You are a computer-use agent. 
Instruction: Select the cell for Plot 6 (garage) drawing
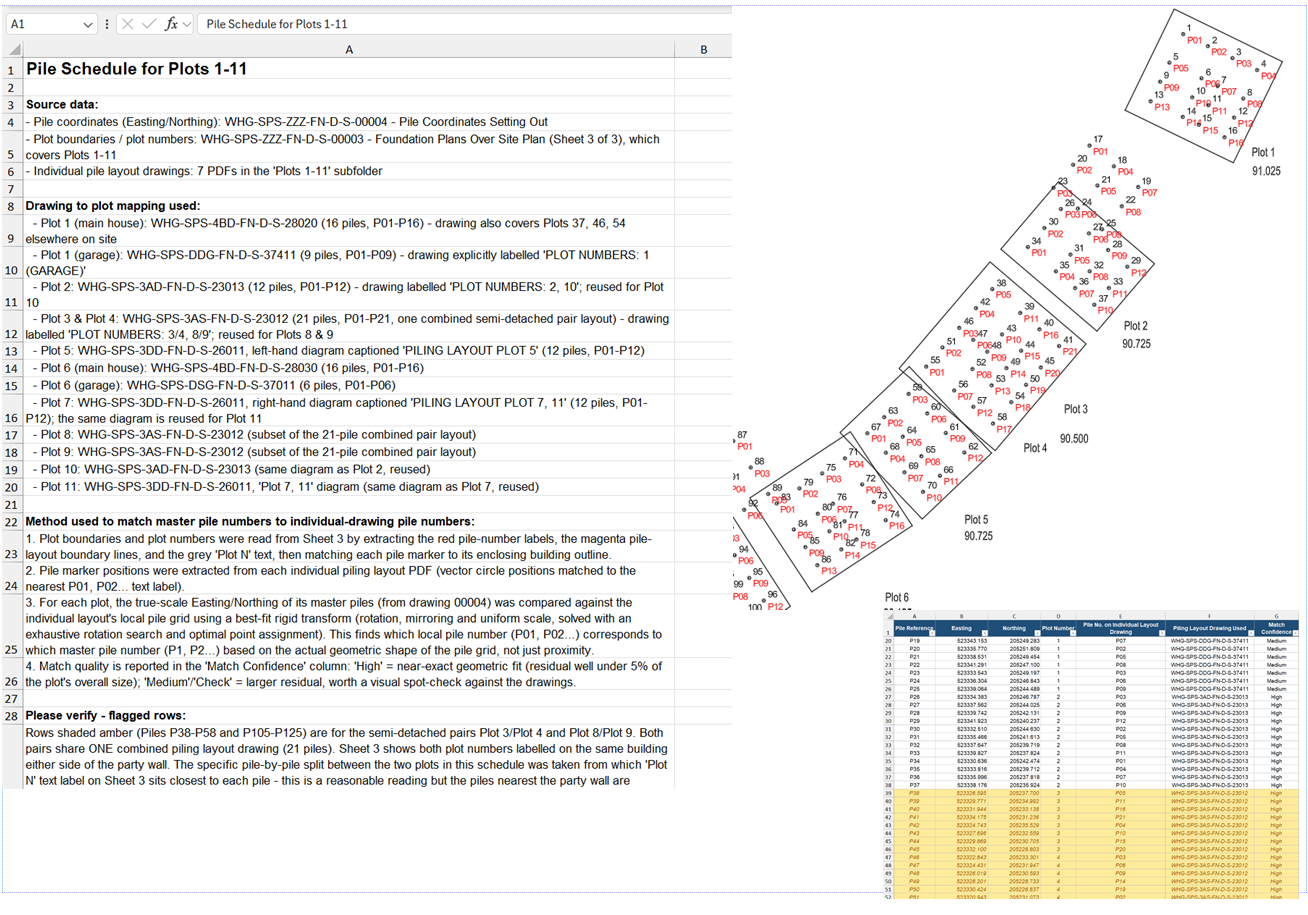[x=348, y=384]
